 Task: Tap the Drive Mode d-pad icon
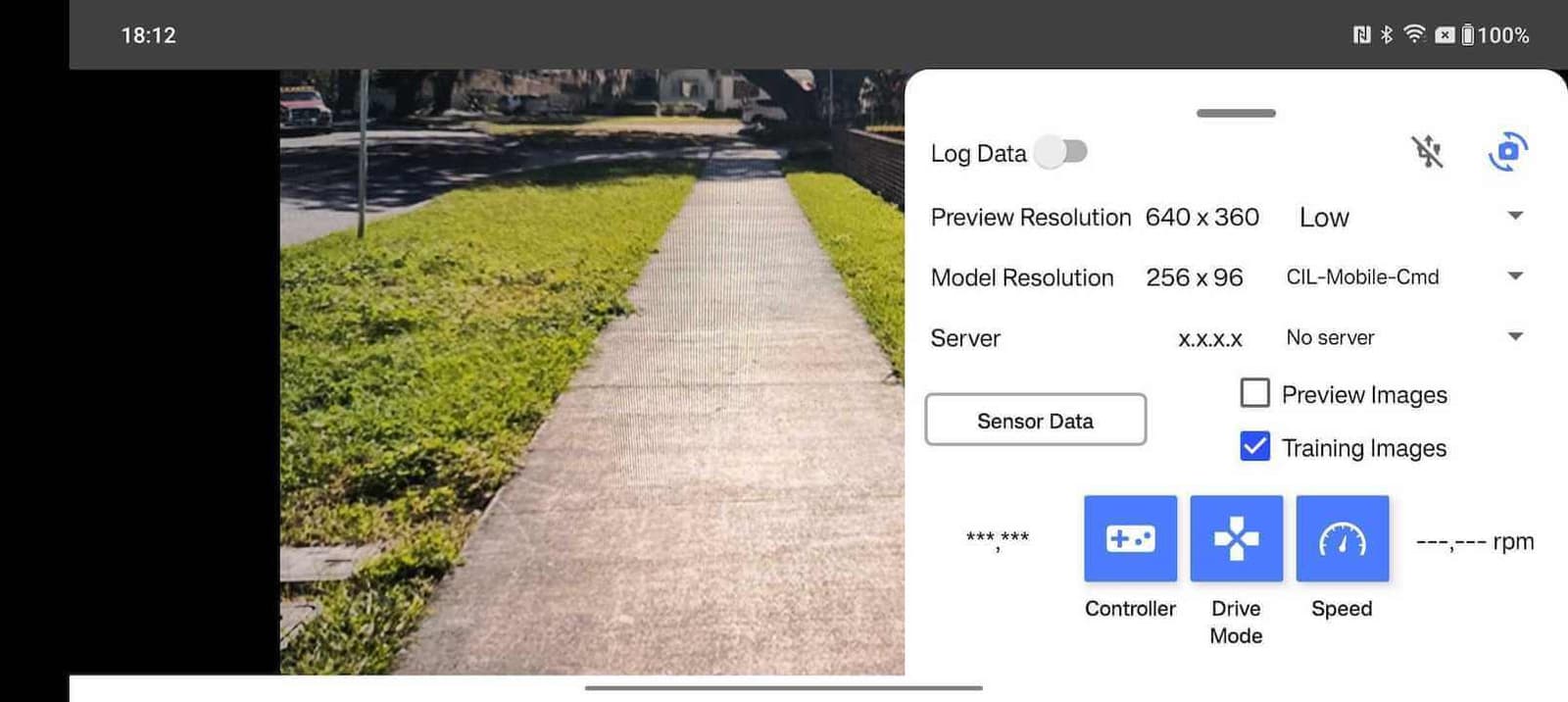click(x=1236, y=538)
